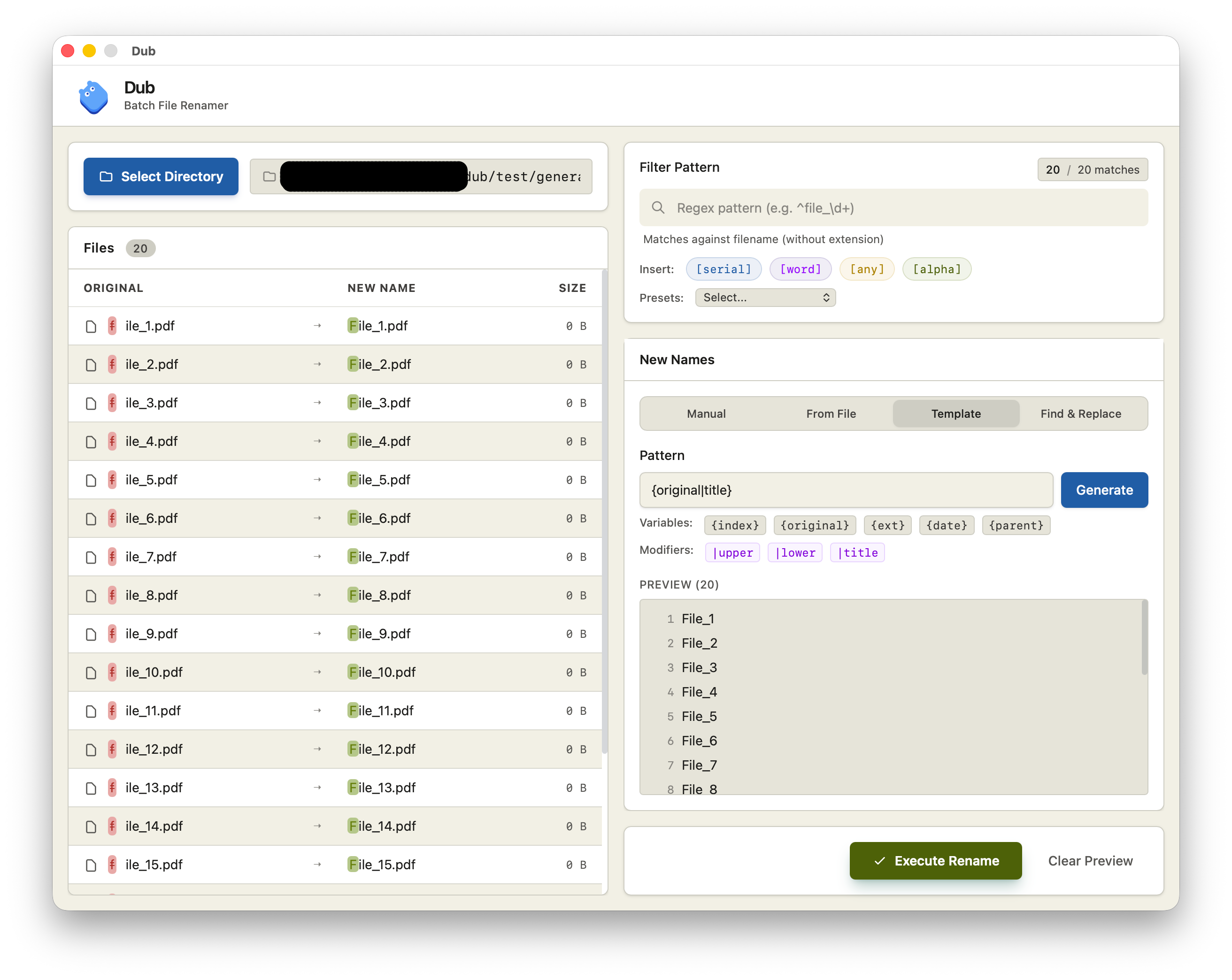Apply the |upper modifier
Viewport: 1232px width, 980px height.
(732, 553)
